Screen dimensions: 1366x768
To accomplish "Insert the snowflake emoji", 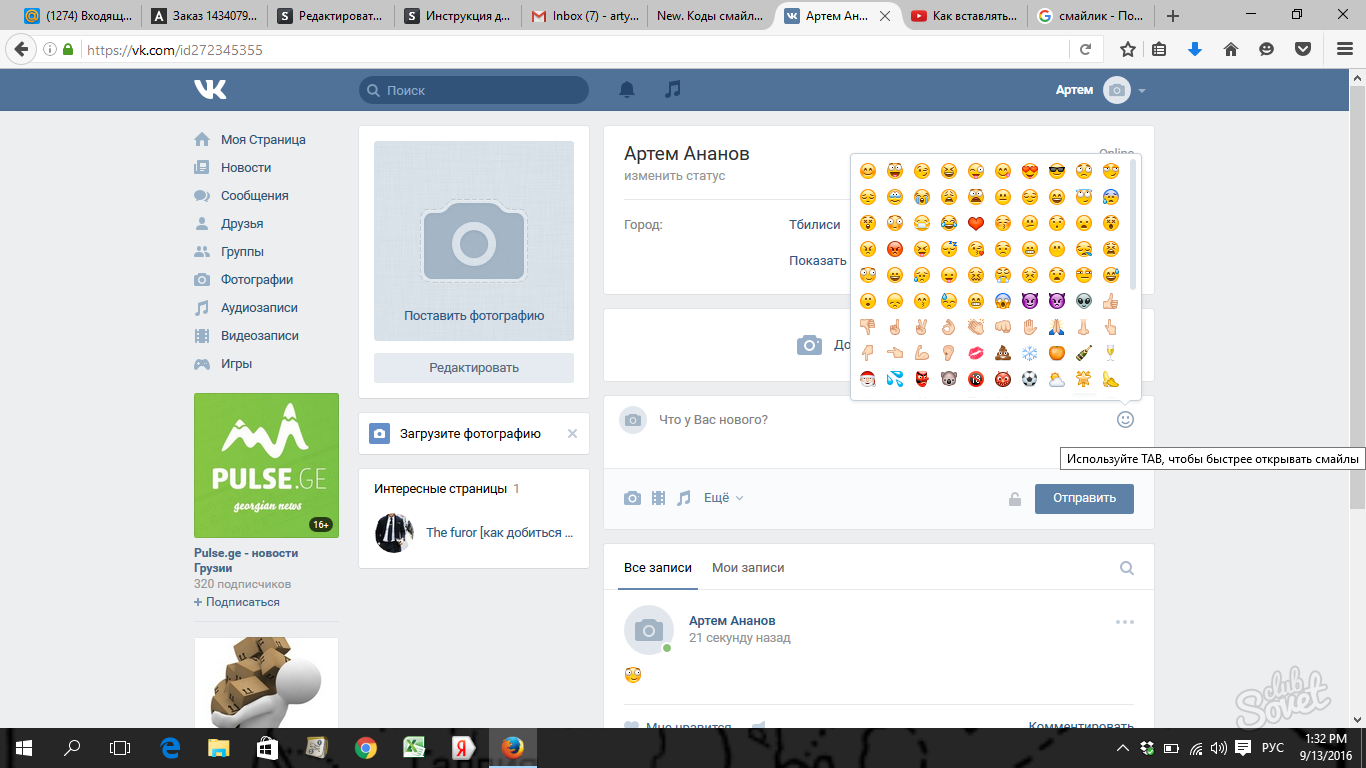I will 1029,353.
